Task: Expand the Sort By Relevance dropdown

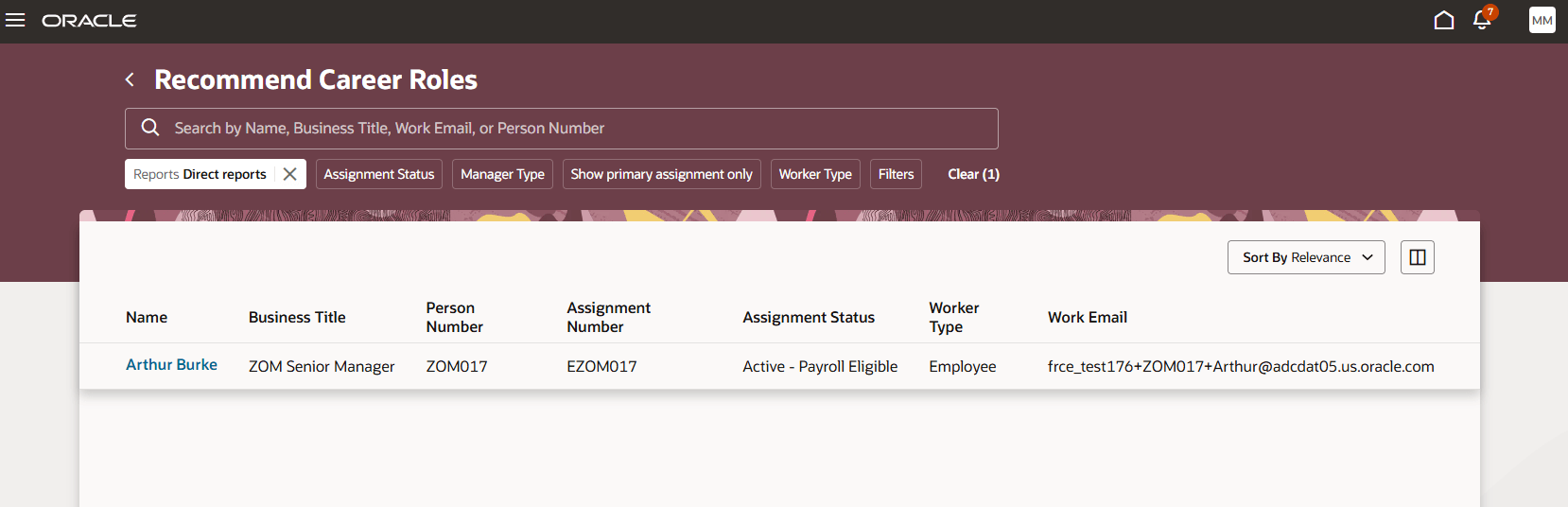Action: (x=1306, y=257)
